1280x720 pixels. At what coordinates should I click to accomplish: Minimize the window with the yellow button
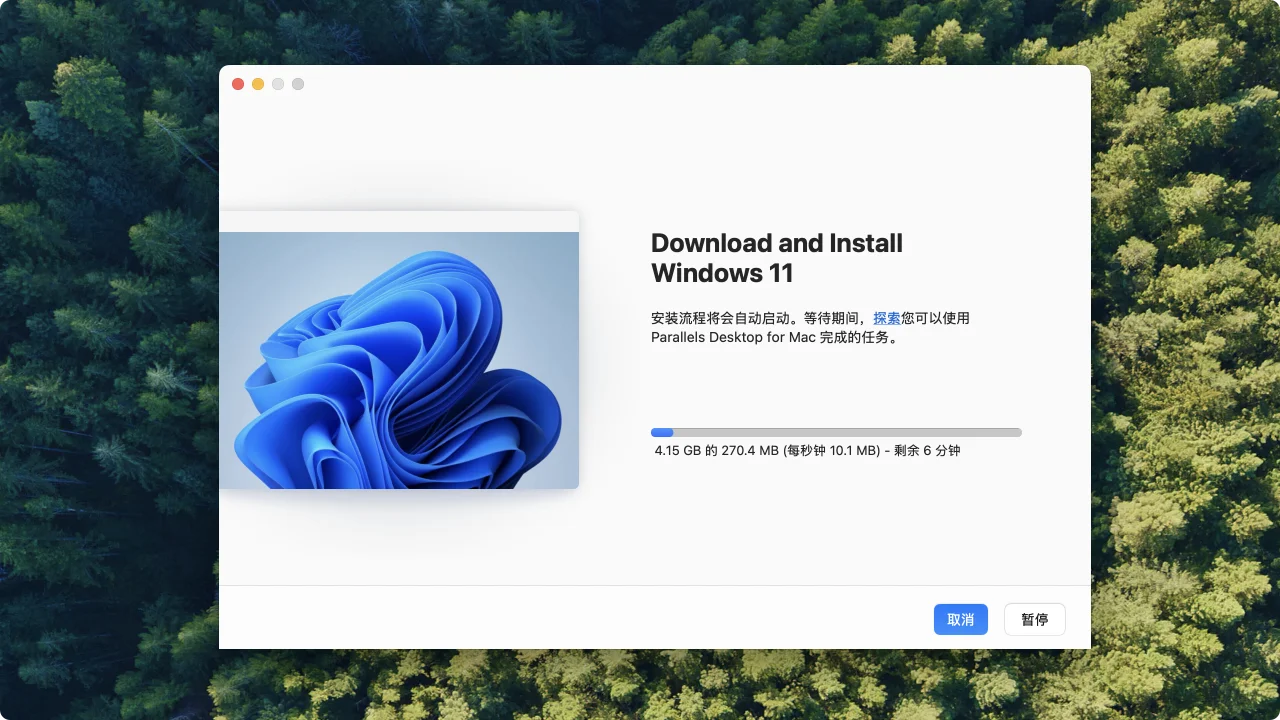258,84
